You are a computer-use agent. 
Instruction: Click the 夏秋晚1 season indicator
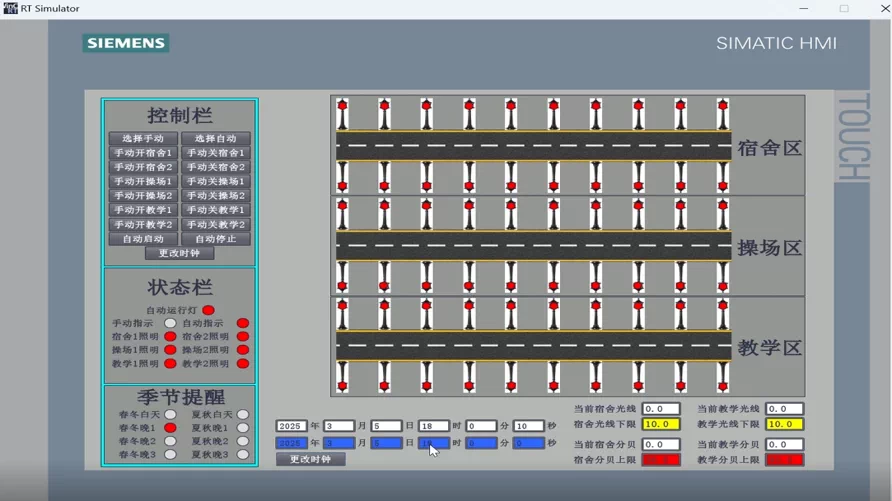(243, 428)
